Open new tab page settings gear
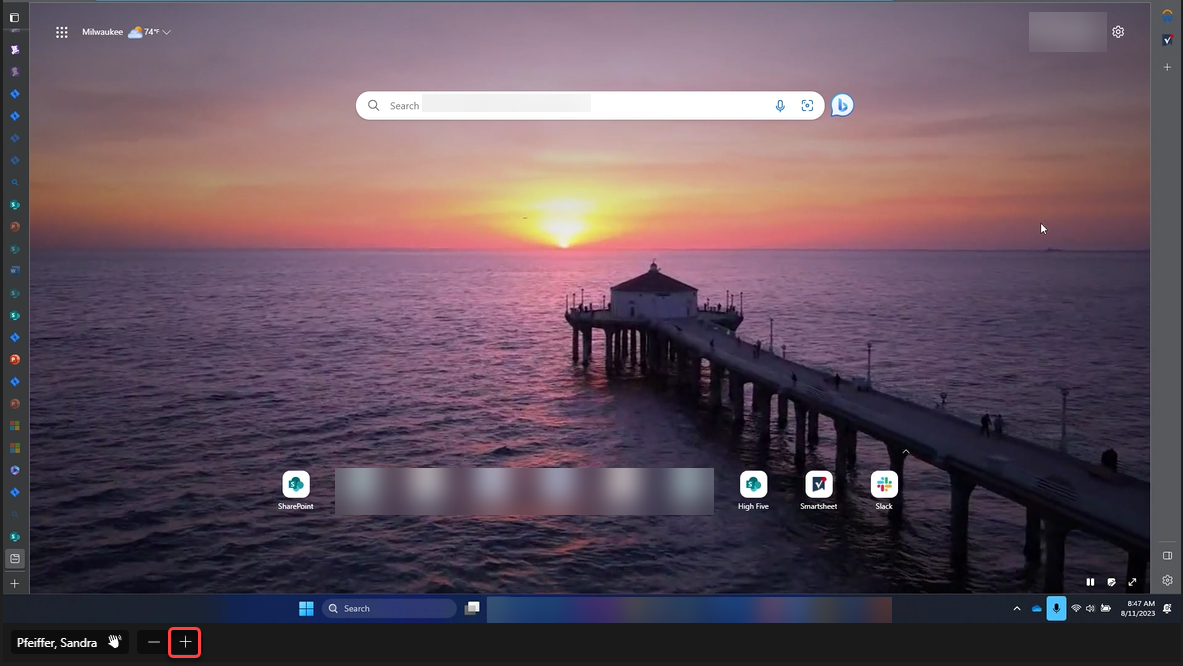Viewport: 1183px width, 666px height. (1118, 32)
